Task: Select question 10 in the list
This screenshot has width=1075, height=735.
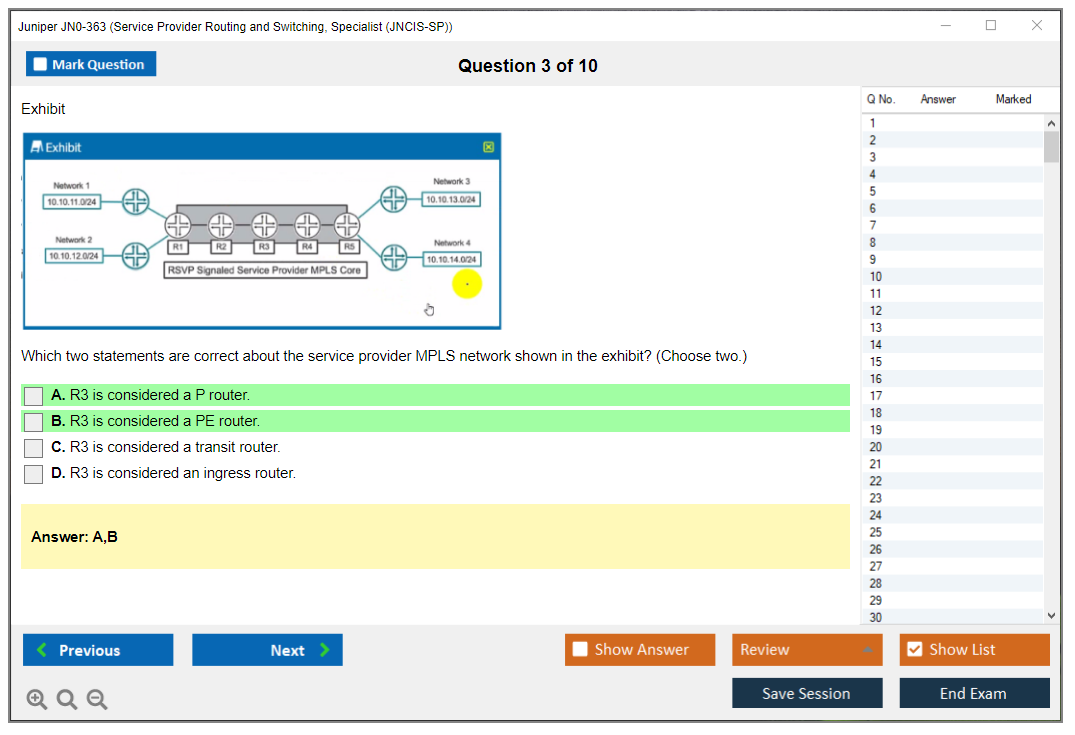Action: point(876,277)
